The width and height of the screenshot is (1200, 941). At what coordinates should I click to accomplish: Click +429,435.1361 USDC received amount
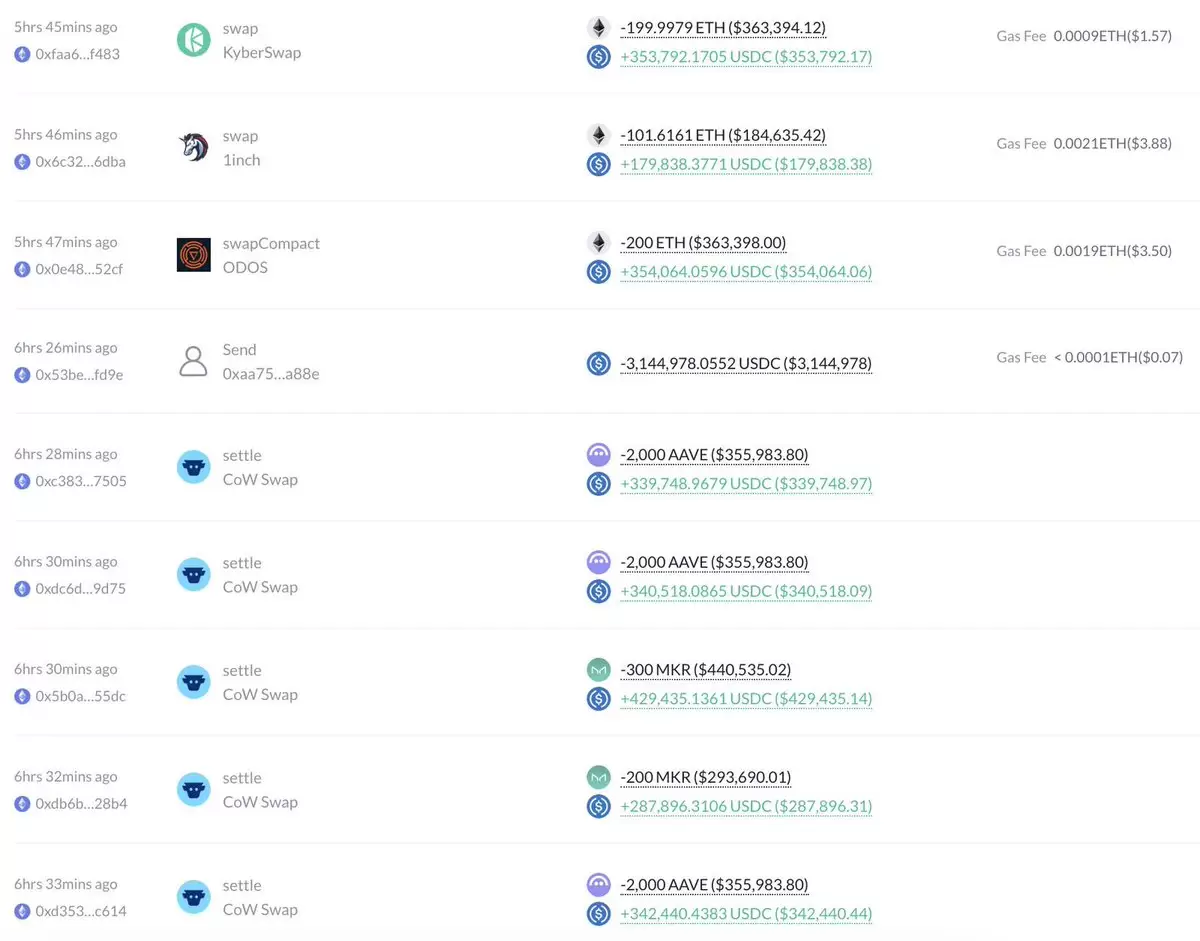click(746, 699)
